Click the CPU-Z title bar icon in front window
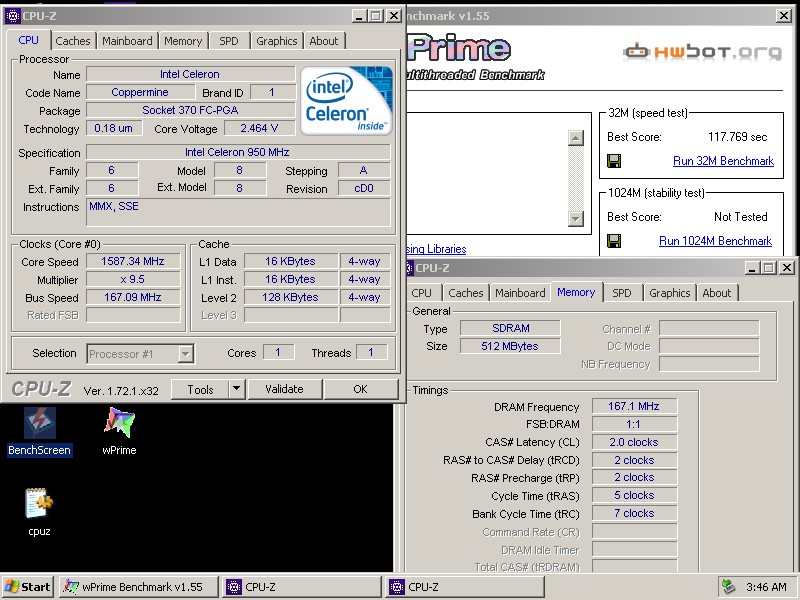Image resolution: width=800 pixels, height=600 pixels. click(12, 16)
